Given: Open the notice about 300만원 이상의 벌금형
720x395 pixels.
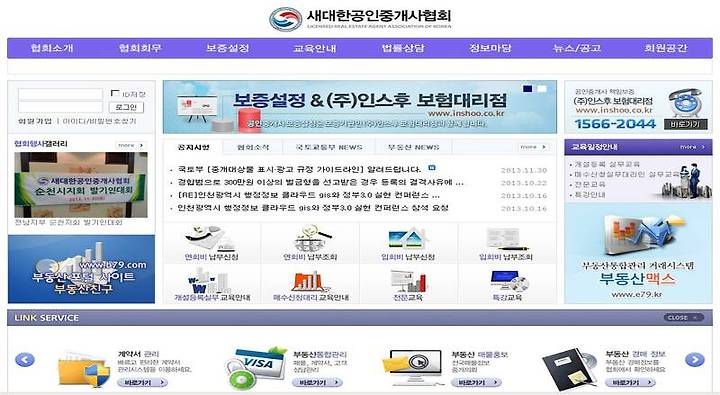Looking at the screenshot, I should [x=320, y=182].
